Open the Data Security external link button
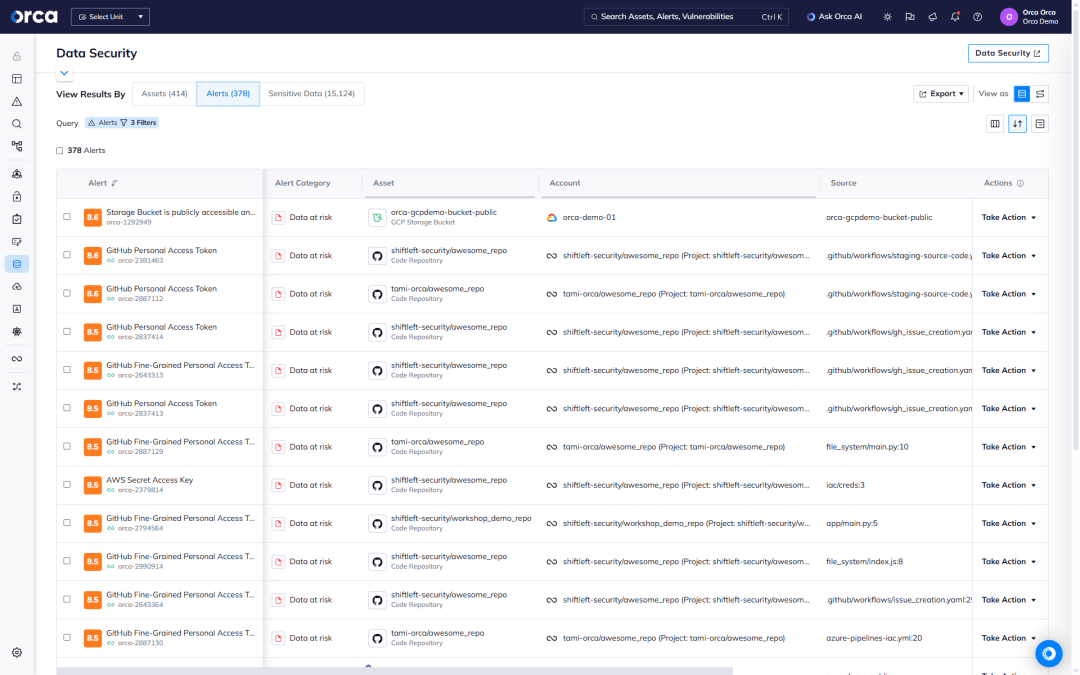Viewport: 1080px width, 675px height. coord(1008,53)
